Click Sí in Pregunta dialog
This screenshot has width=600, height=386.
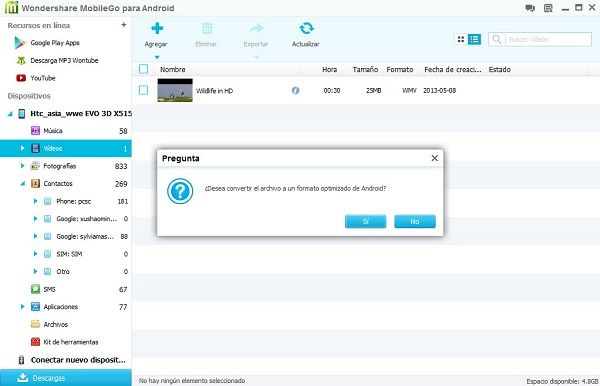pyautogui.click(x=365, y=222)
